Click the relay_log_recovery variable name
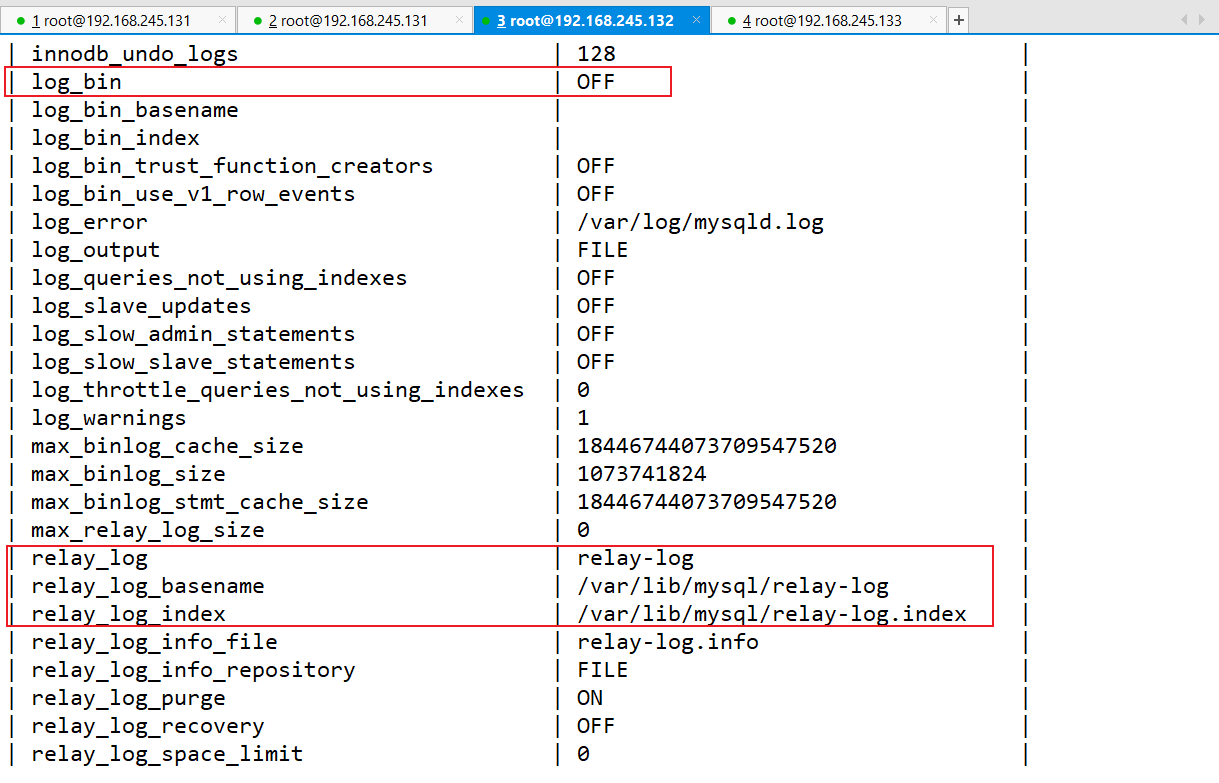Viewport: 1219px width, 783px height. 147,726
